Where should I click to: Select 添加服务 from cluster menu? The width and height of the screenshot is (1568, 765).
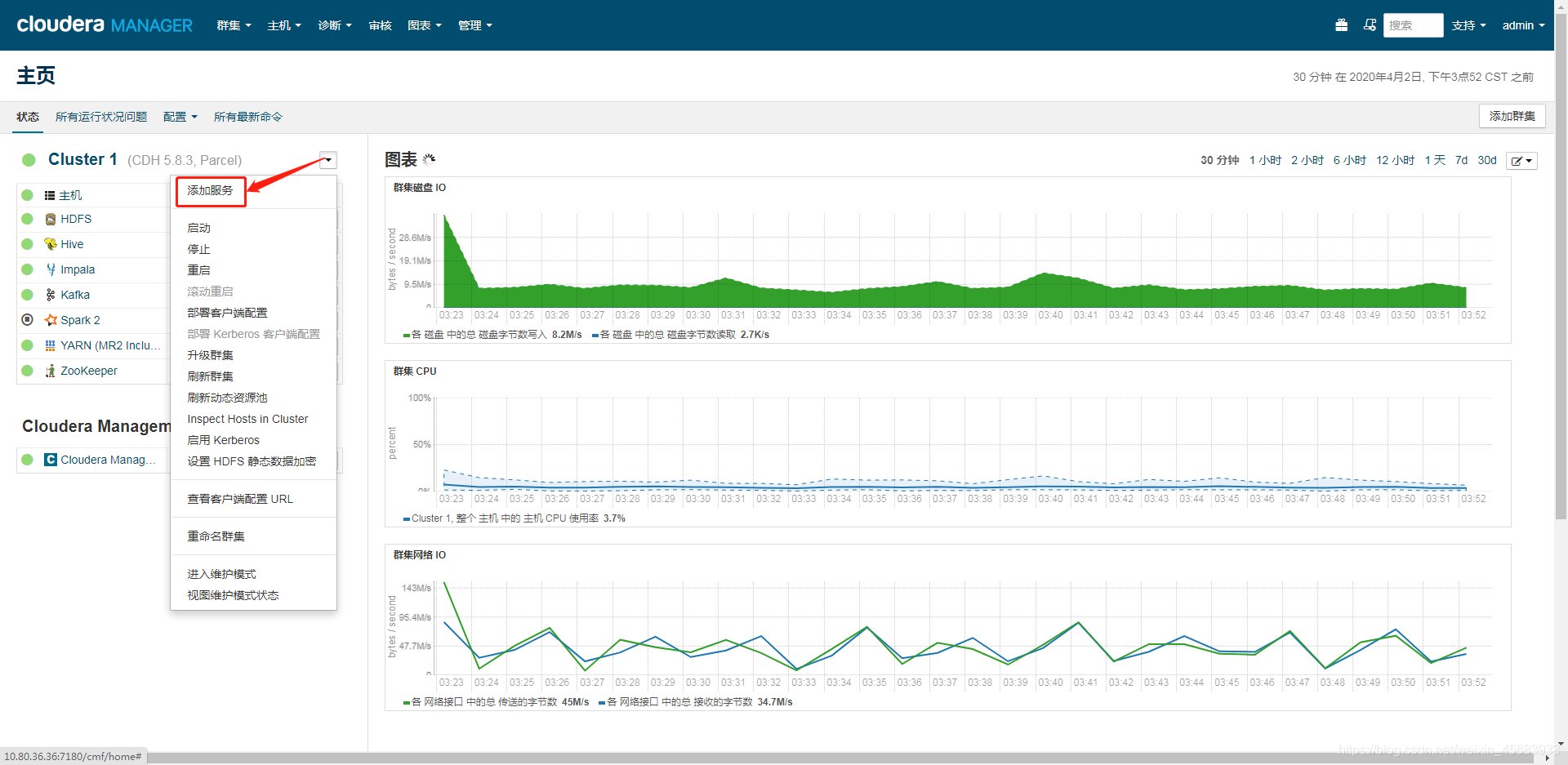[210, 190]
